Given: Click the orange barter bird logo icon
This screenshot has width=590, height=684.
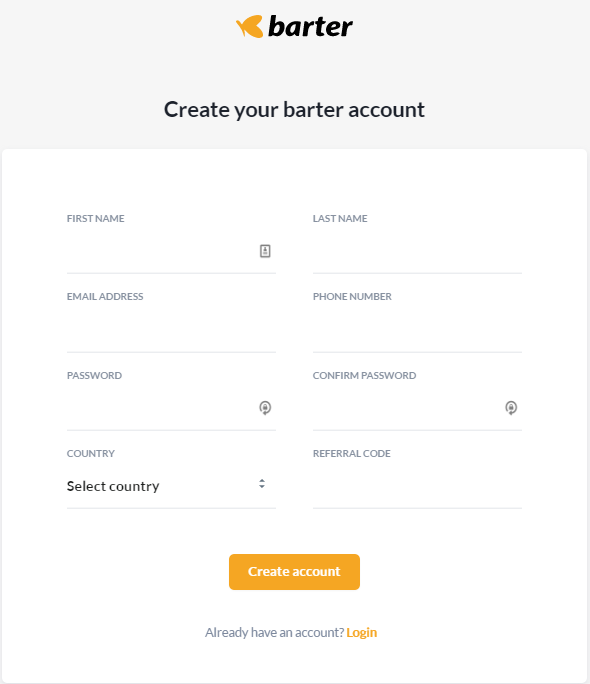Looking at the screenshot, I should [250, 26].
